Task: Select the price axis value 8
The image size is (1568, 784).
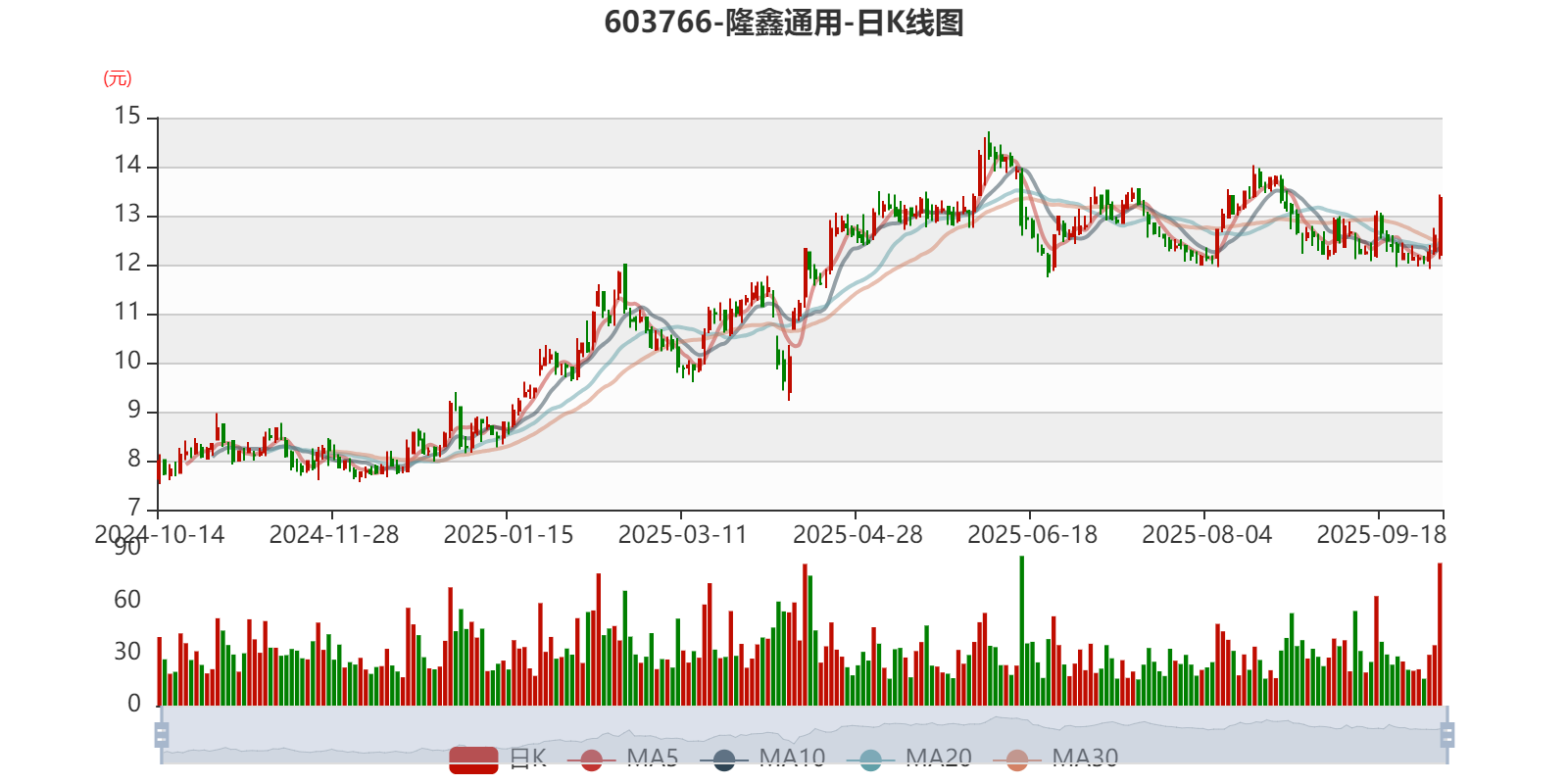Action: 134,460
